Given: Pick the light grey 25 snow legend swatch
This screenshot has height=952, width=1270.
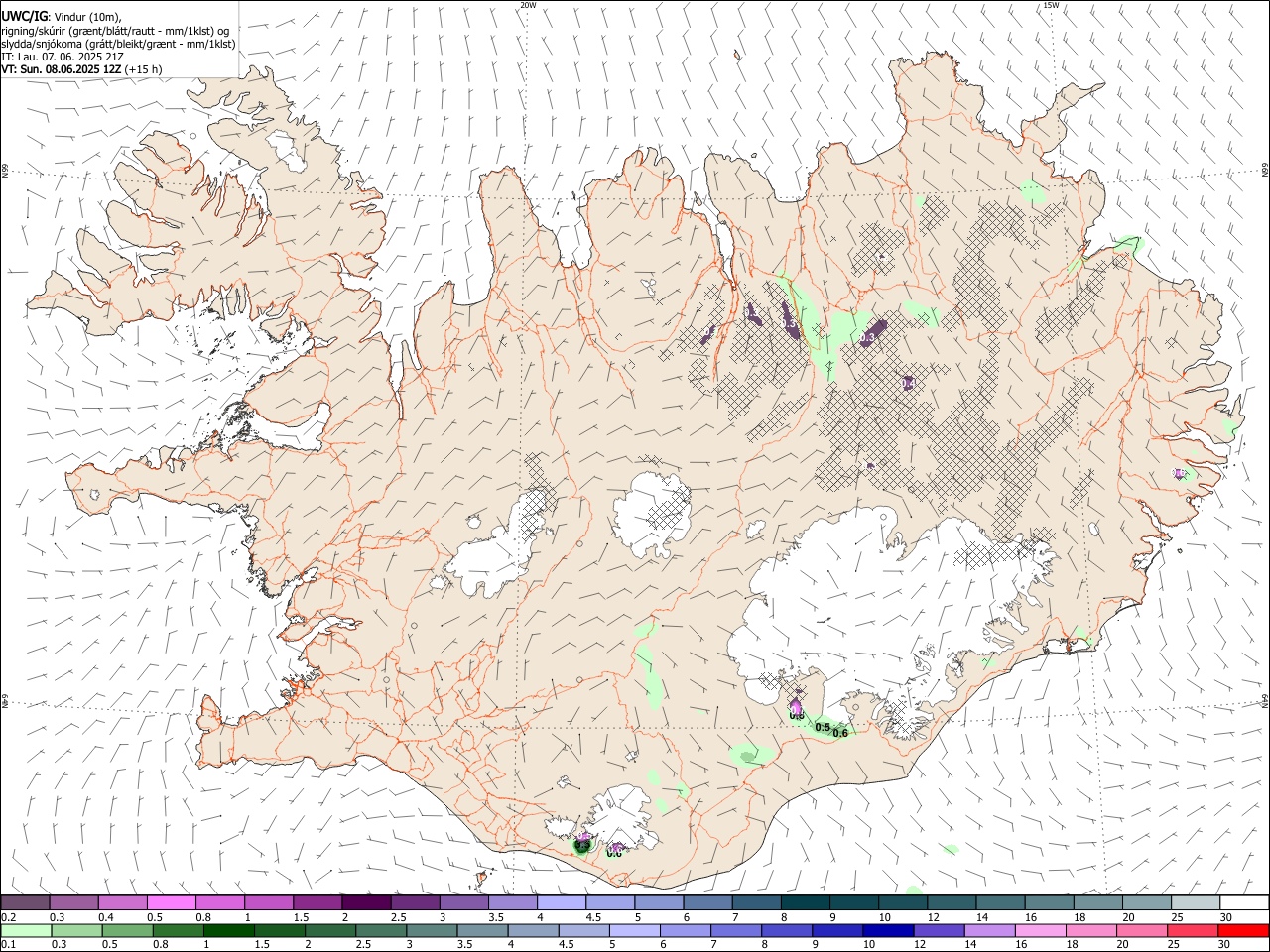Looking at the screenshot, I should [x=1197, y=903].
